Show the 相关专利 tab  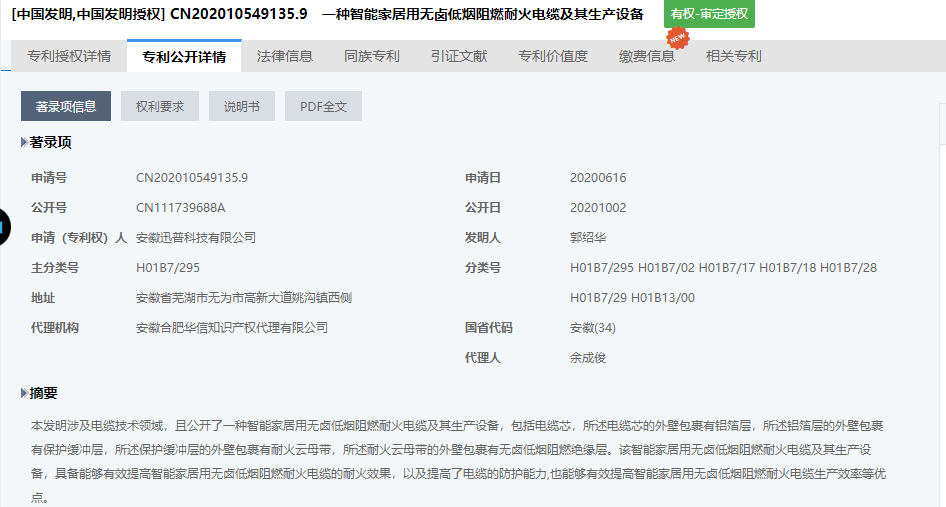click(734, 56)
